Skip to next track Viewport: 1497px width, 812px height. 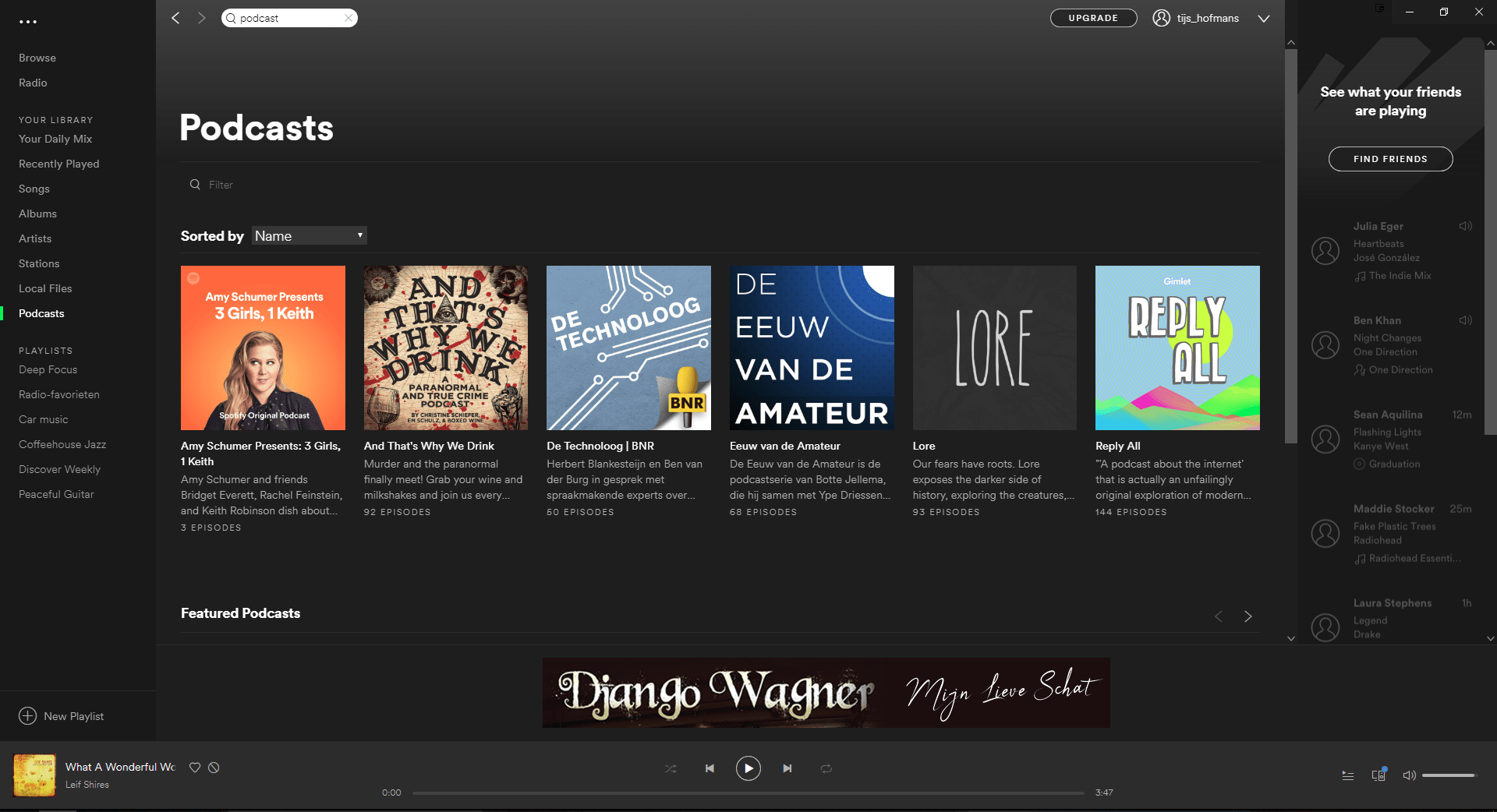pos(787,768)
